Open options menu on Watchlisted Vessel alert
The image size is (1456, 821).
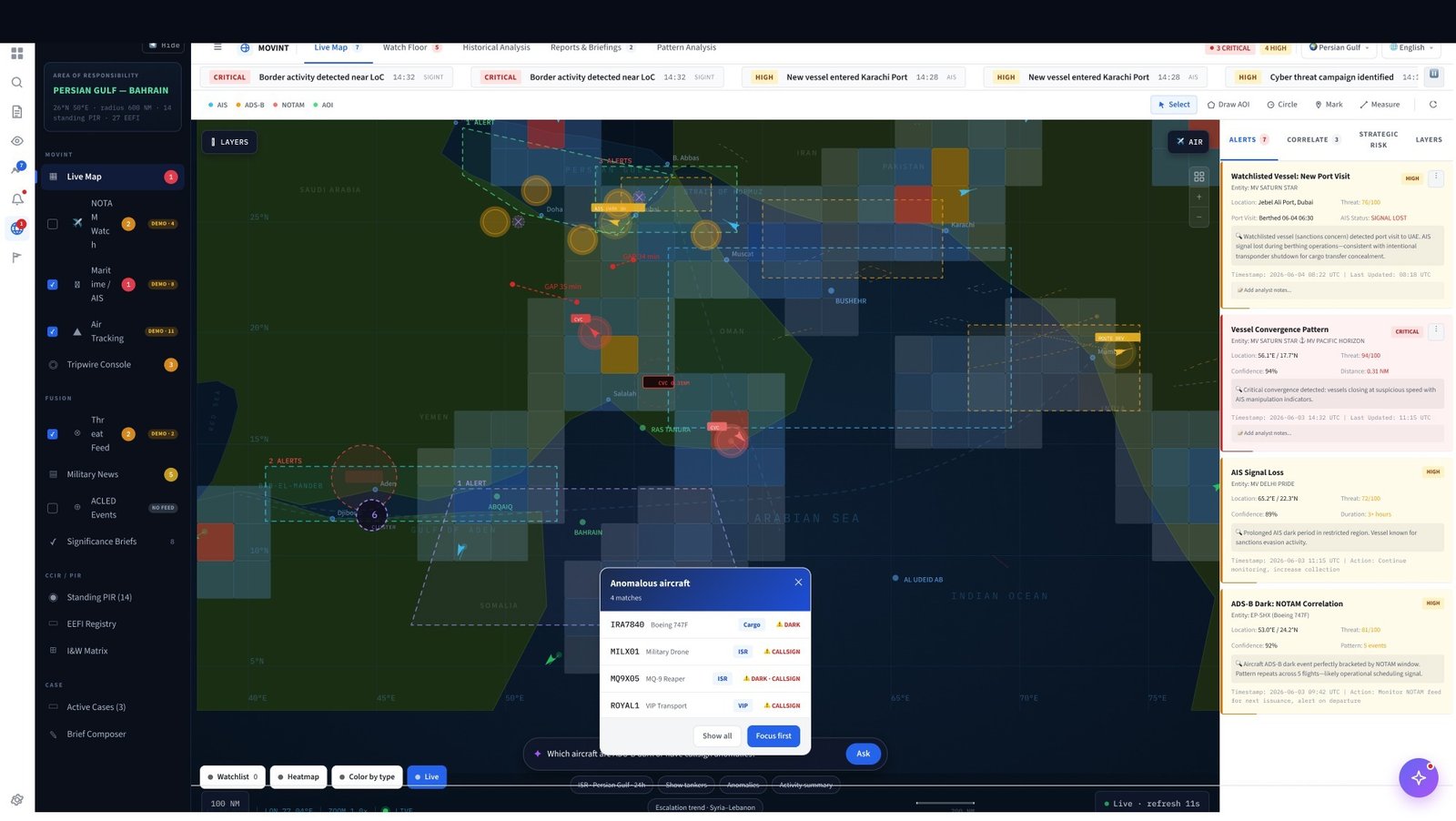click(x=1436, y=177)
